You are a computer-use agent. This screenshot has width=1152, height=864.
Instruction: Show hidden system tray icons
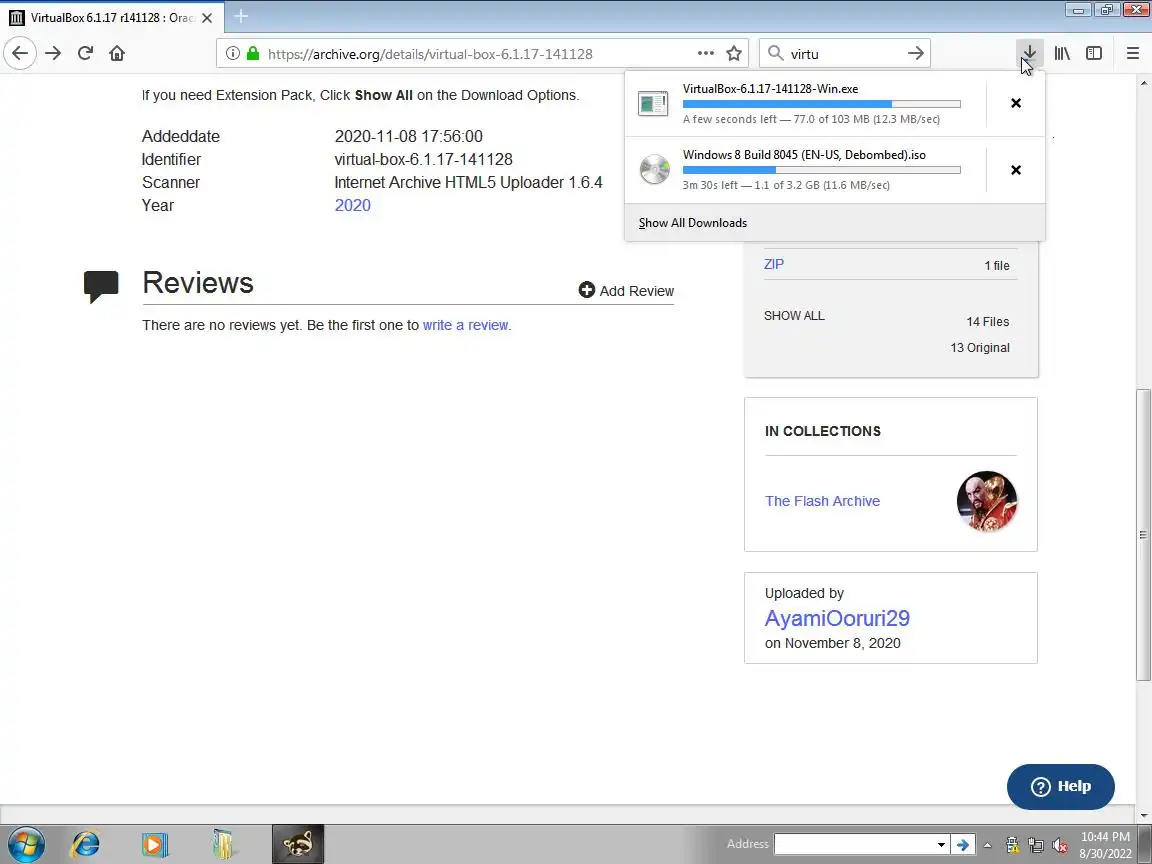click(x=987, y=845)
